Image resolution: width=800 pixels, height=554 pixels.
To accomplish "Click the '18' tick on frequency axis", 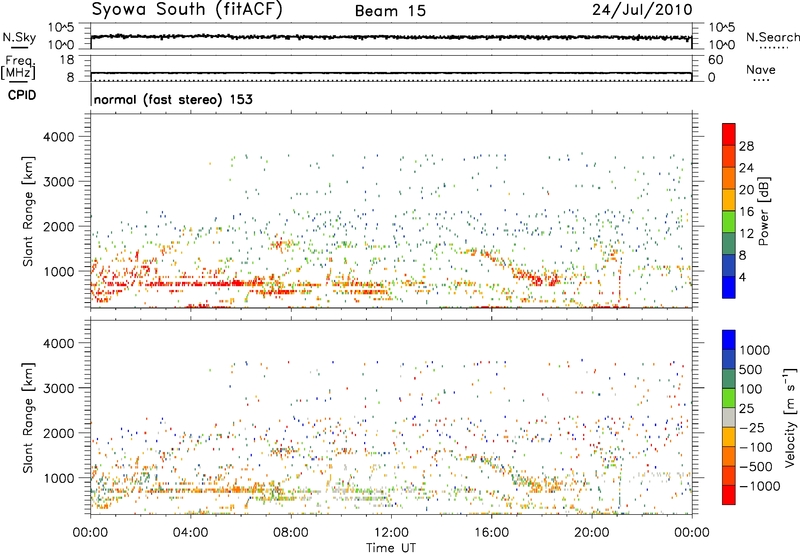I will 67,59.
